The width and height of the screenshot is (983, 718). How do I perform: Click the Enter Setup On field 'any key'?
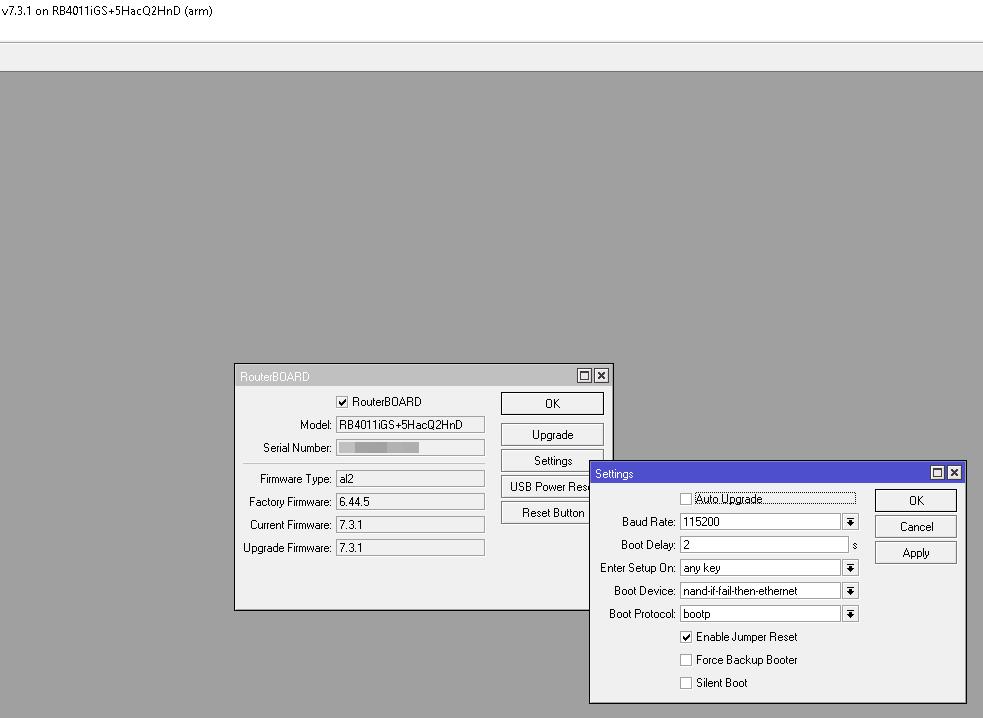coord(760,568)
